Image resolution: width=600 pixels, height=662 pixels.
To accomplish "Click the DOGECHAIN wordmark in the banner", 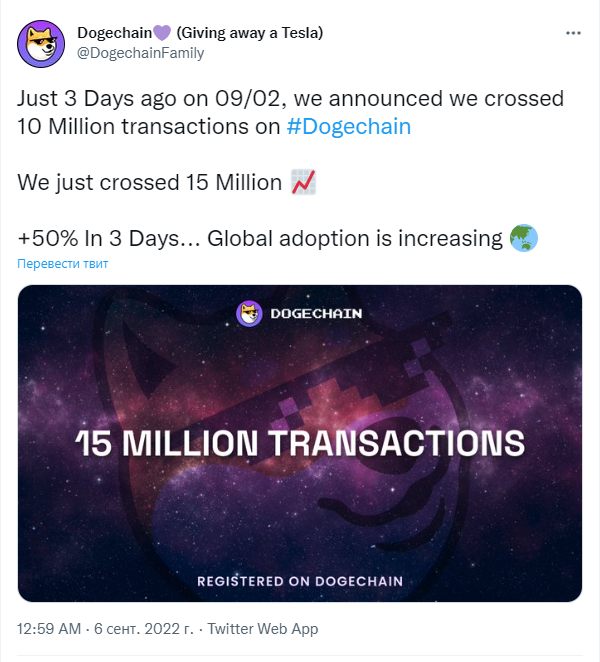I will click(x=316, y=314).
